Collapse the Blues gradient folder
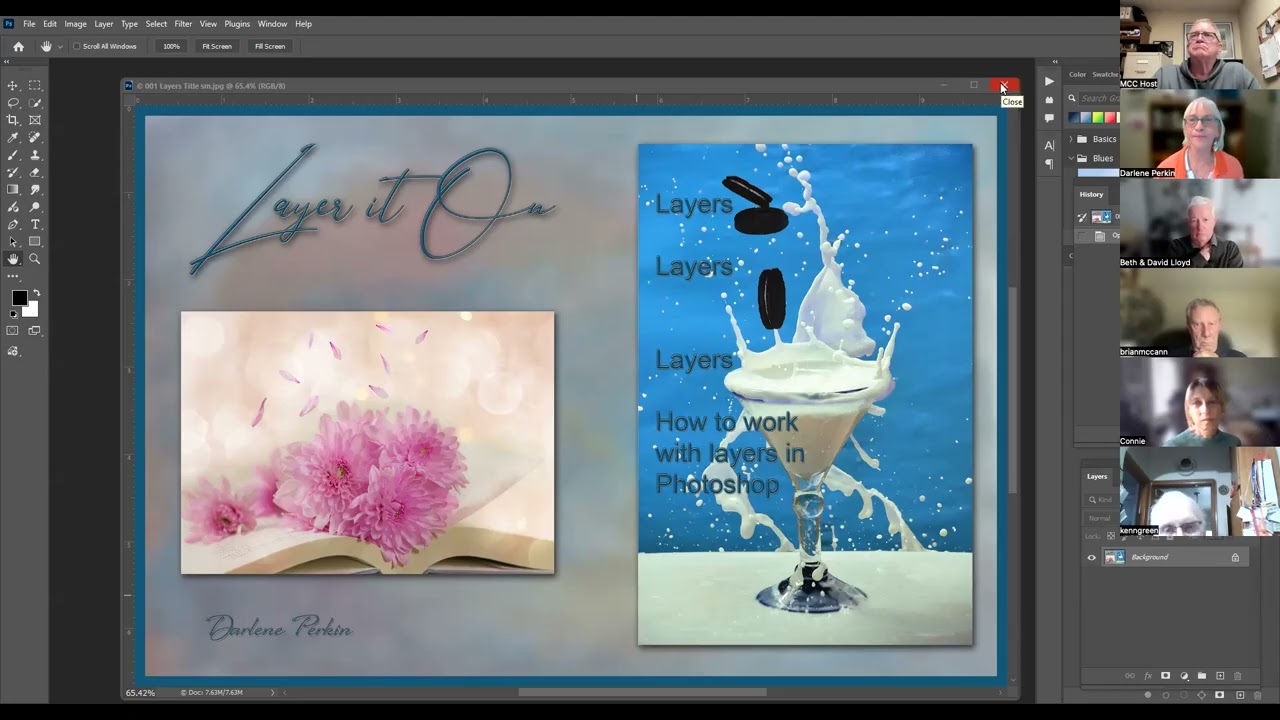 pos(1071,158)
